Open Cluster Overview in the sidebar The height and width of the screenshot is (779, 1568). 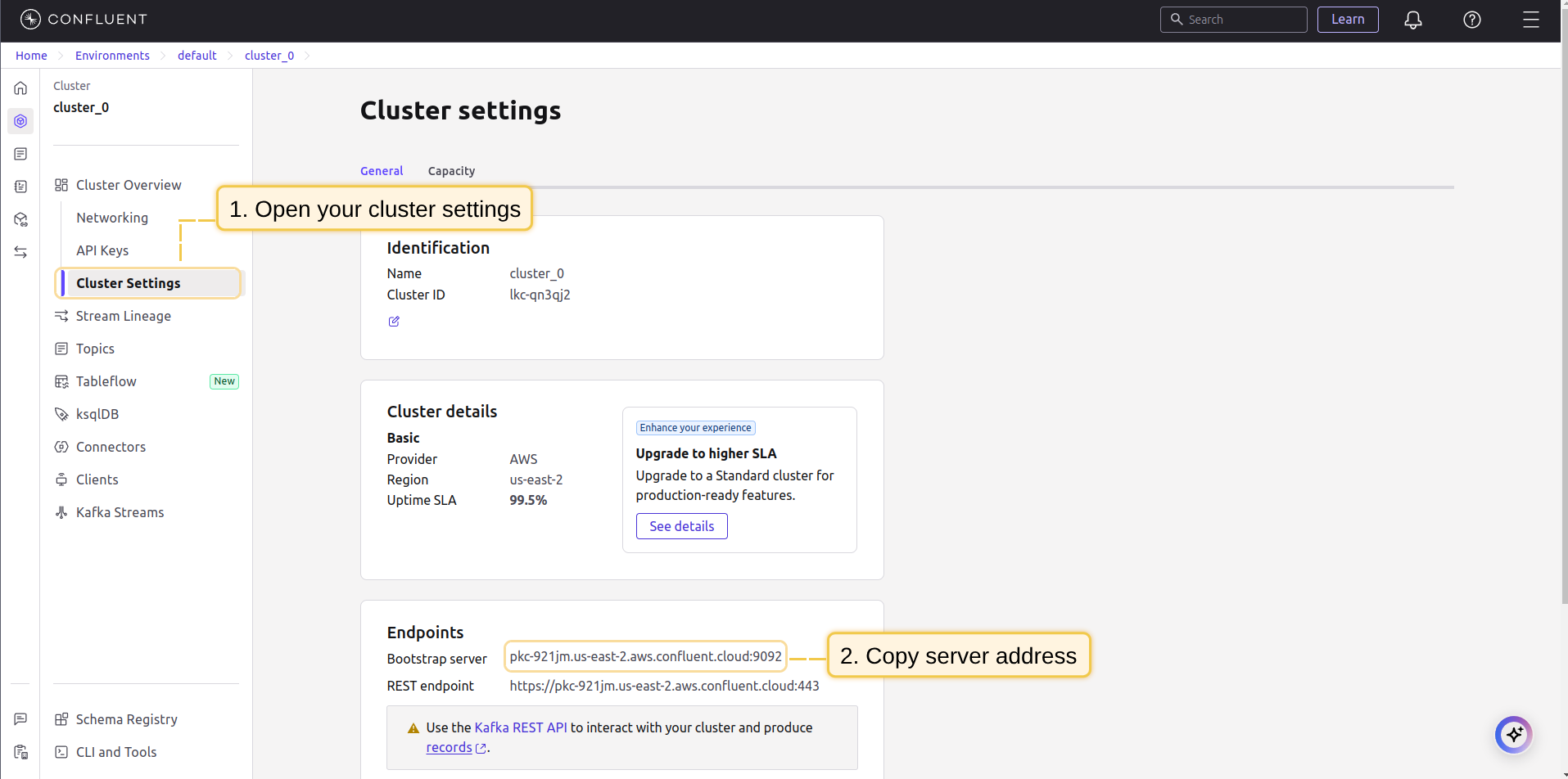point(129,185)
